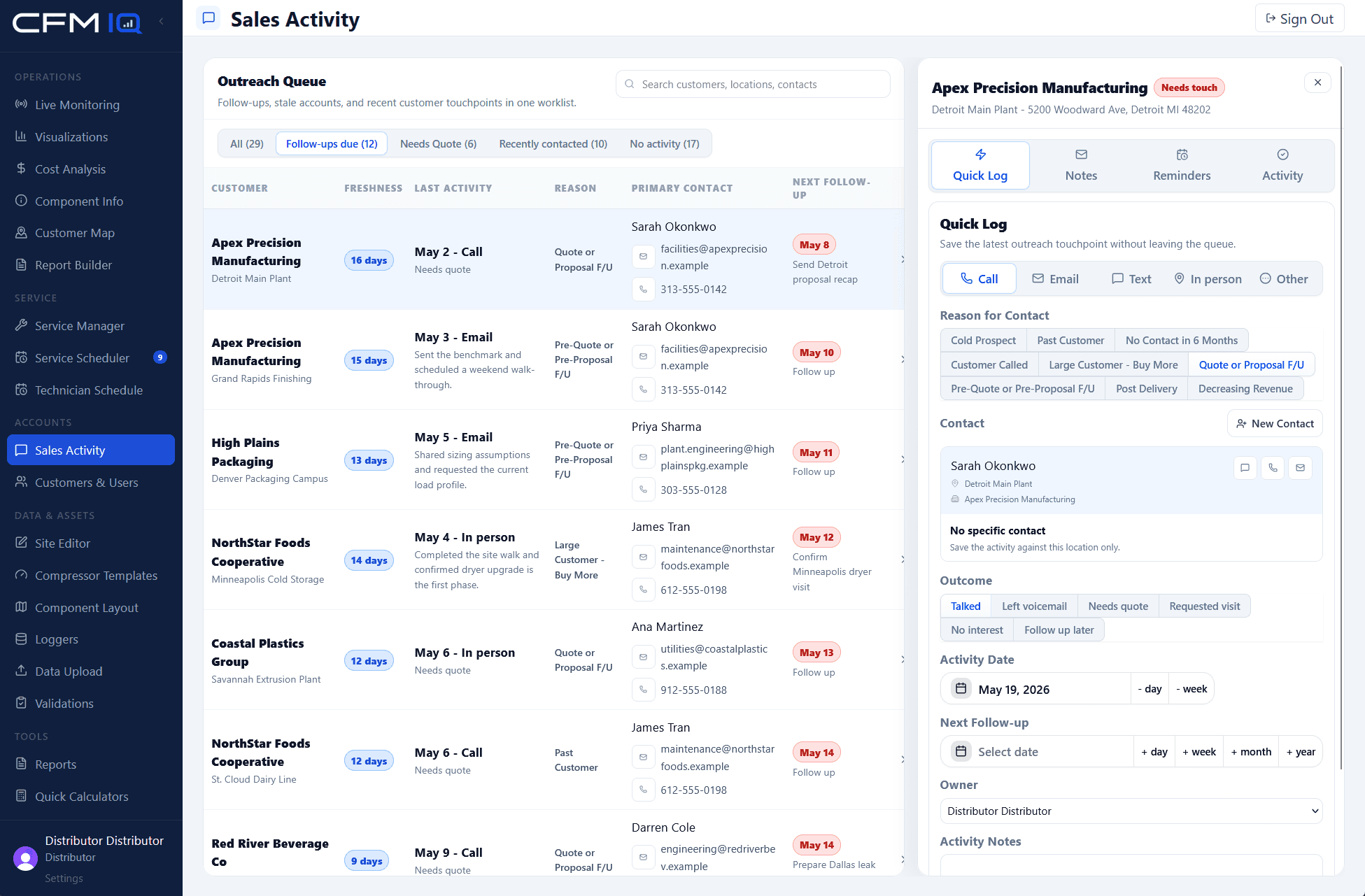Open Visualizations from sidebar

(91, 136)
